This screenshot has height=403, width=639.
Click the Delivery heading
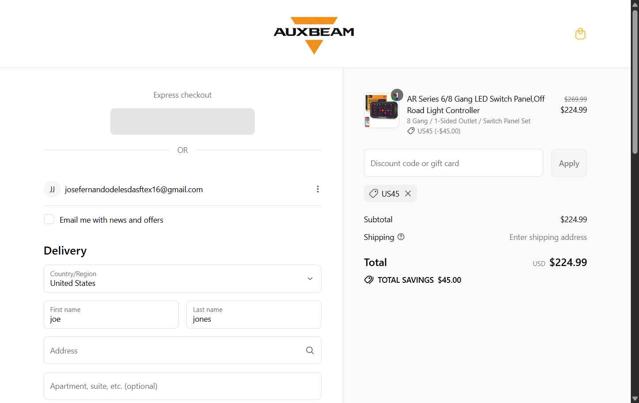(x=65, y=251)
